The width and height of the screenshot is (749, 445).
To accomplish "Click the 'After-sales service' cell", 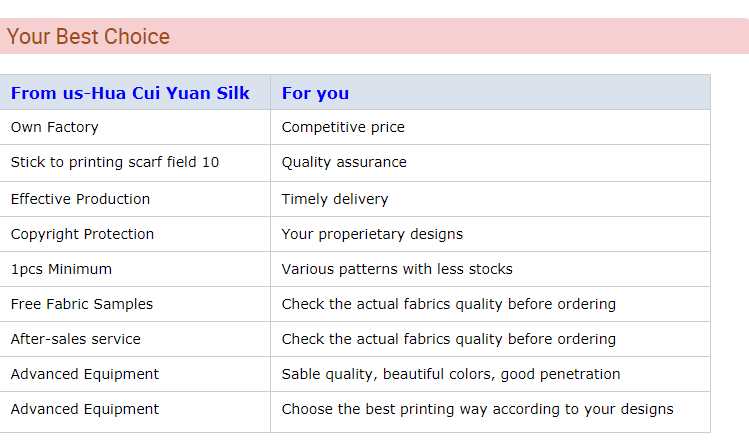I will coord(75,339).
